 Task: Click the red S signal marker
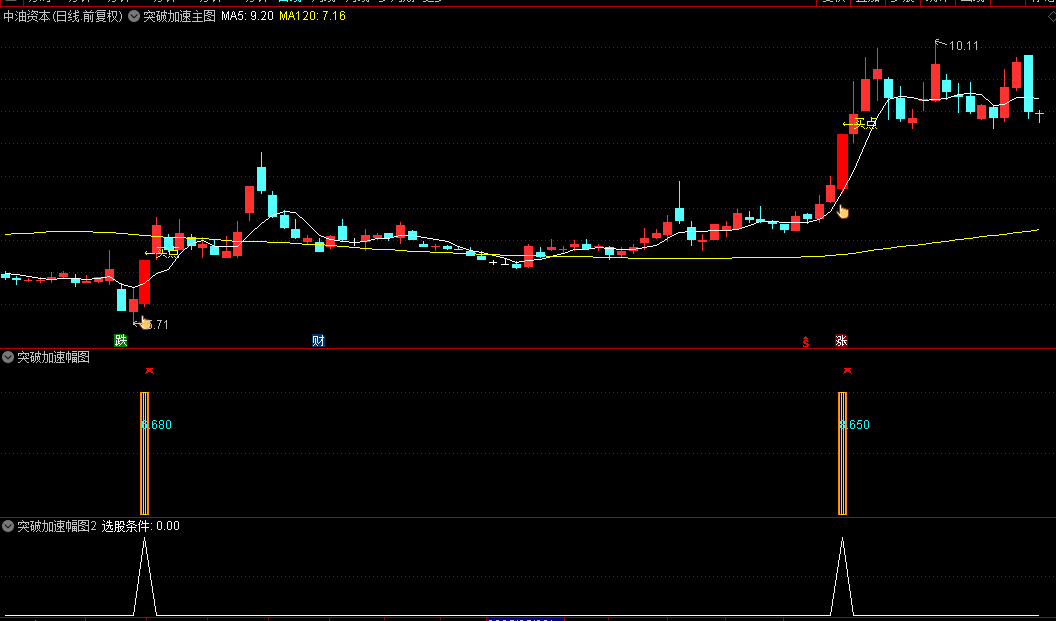click(805, 341)
